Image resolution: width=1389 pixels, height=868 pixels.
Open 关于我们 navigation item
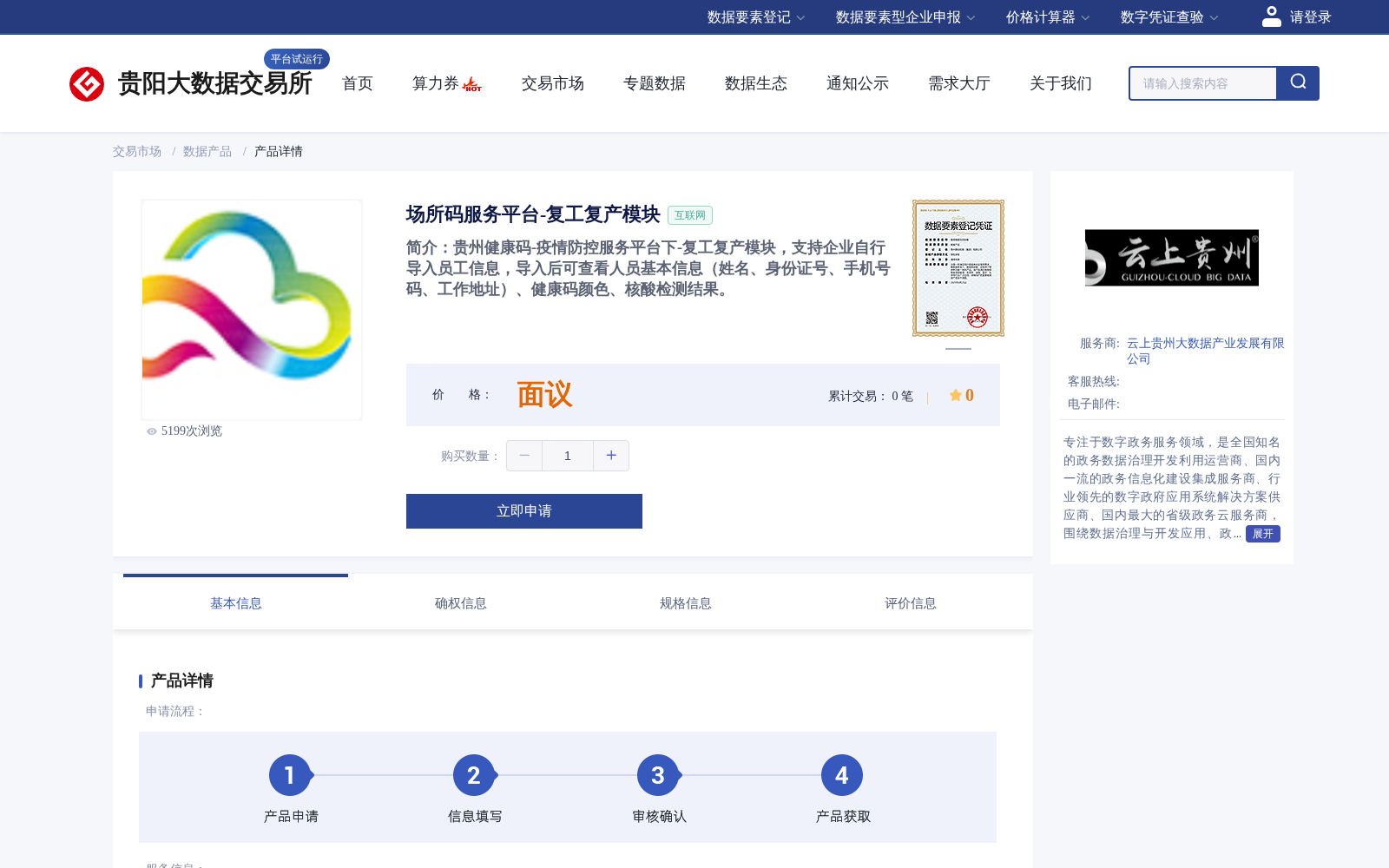pos(1061,83)
